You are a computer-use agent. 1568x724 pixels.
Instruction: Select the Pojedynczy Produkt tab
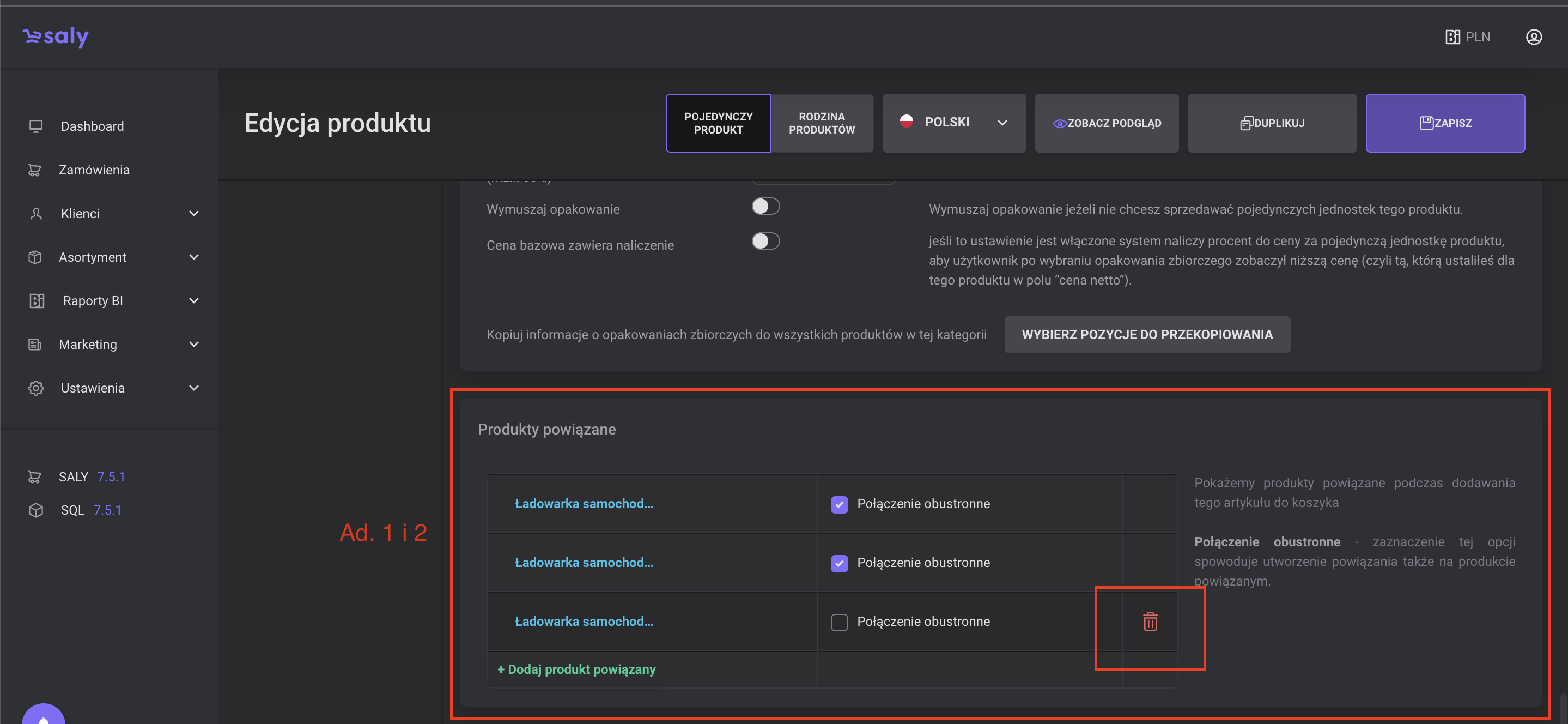[x=718, y=123]
